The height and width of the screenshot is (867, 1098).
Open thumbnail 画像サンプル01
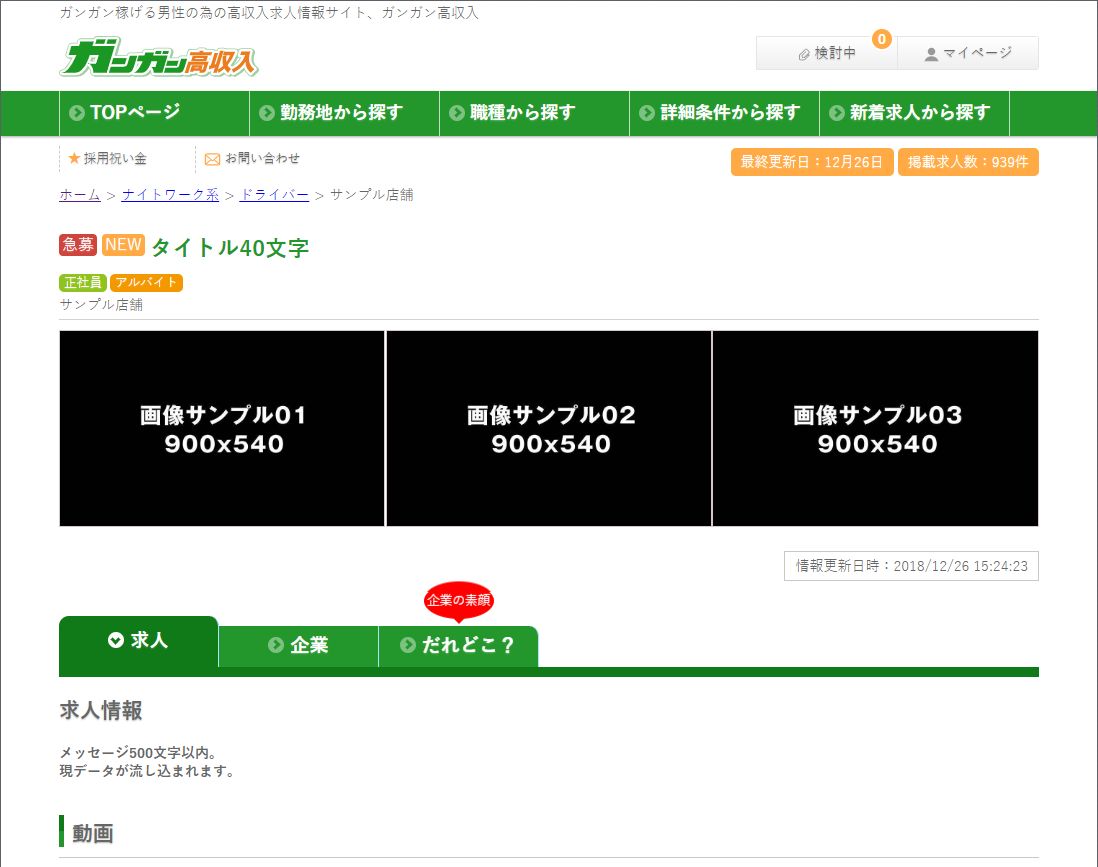tap(222, 429)
